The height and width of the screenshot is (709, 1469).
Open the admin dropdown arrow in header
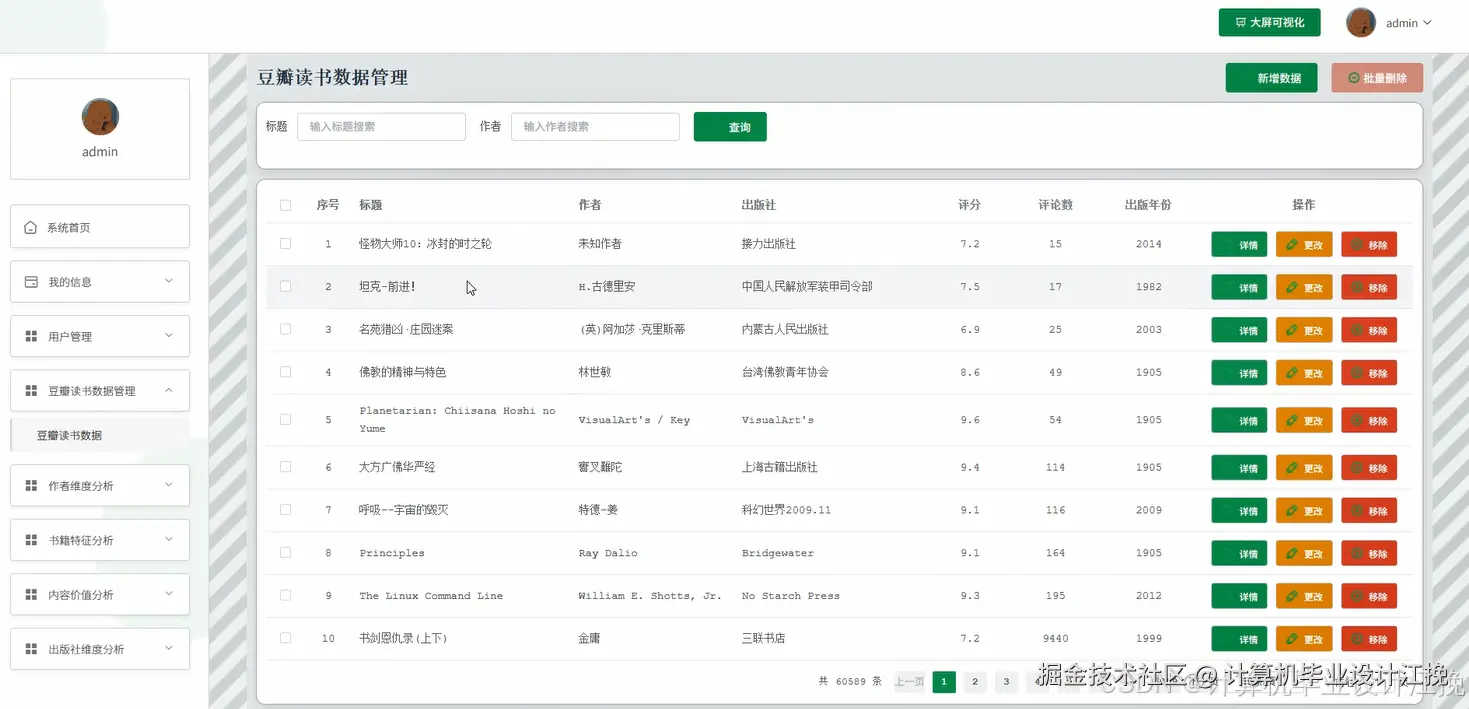tap(1427, 23)
